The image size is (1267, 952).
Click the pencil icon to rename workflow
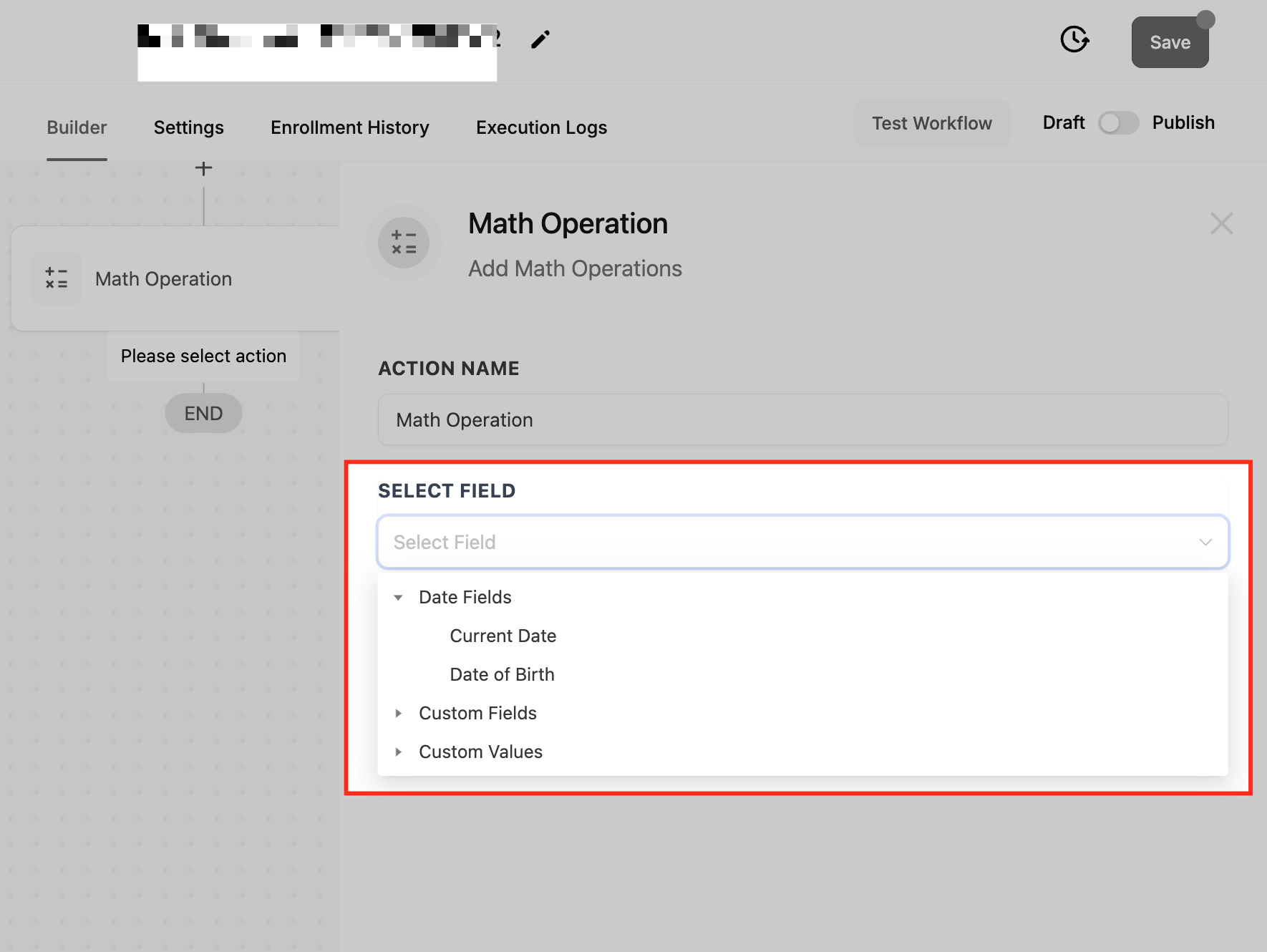(x=540, y=39)
